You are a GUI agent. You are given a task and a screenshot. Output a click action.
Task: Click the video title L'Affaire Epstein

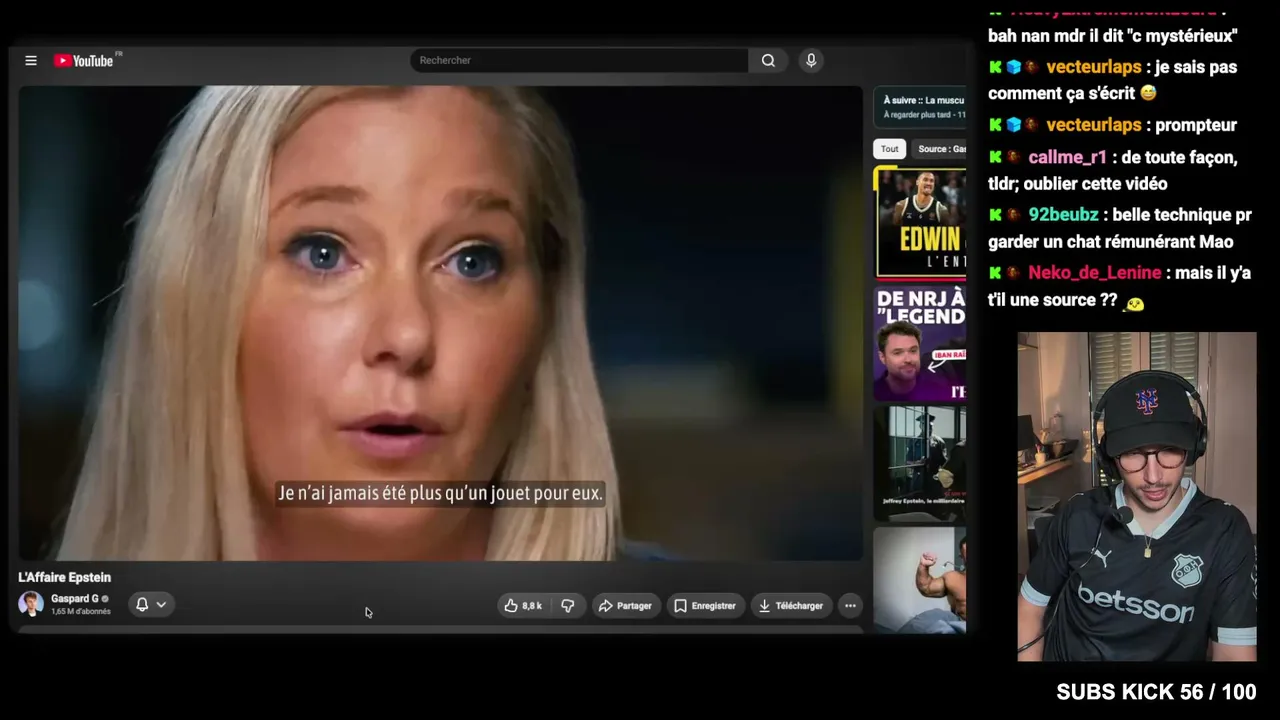tap(64, 577)
